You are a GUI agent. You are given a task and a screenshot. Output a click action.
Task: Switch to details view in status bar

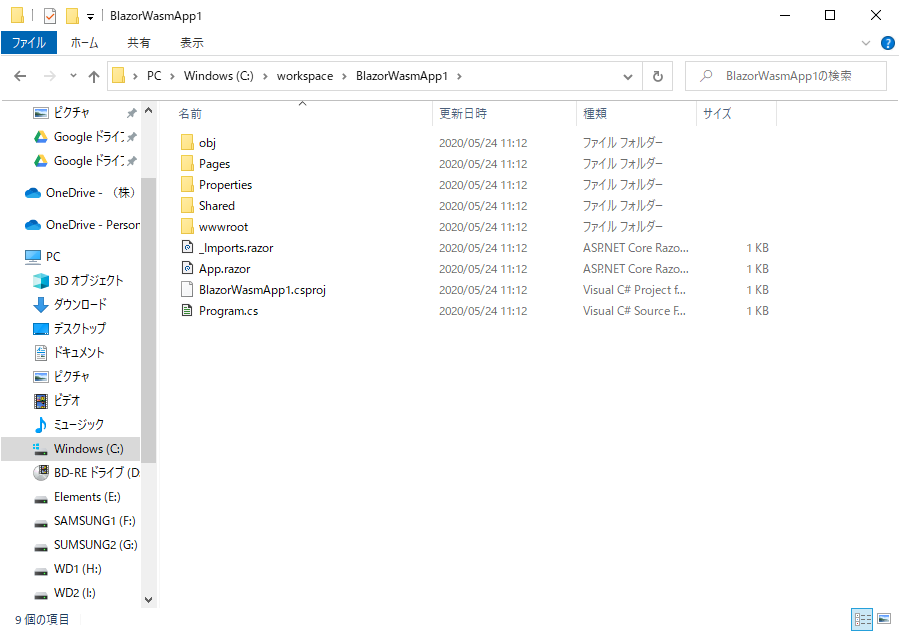tap(861, 619)
